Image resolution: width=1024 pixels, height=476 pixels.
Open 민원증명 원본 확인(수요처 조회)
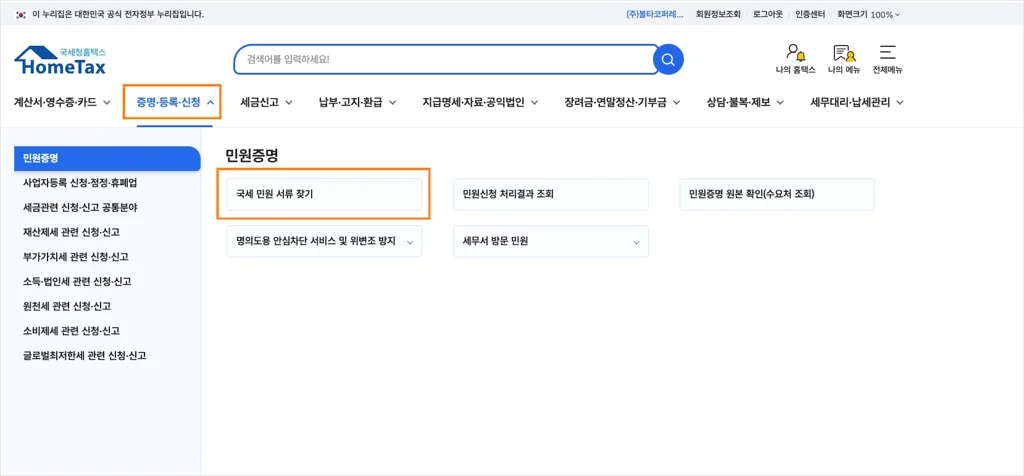coord(777,194)
